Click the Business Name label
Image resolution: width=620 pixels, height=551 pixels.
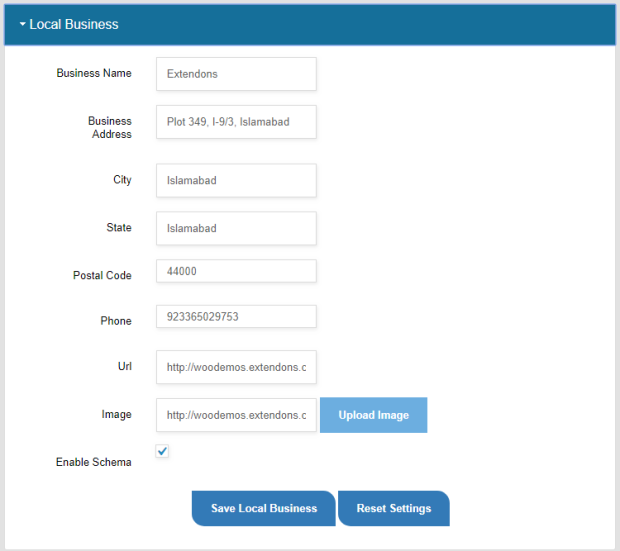94,73
